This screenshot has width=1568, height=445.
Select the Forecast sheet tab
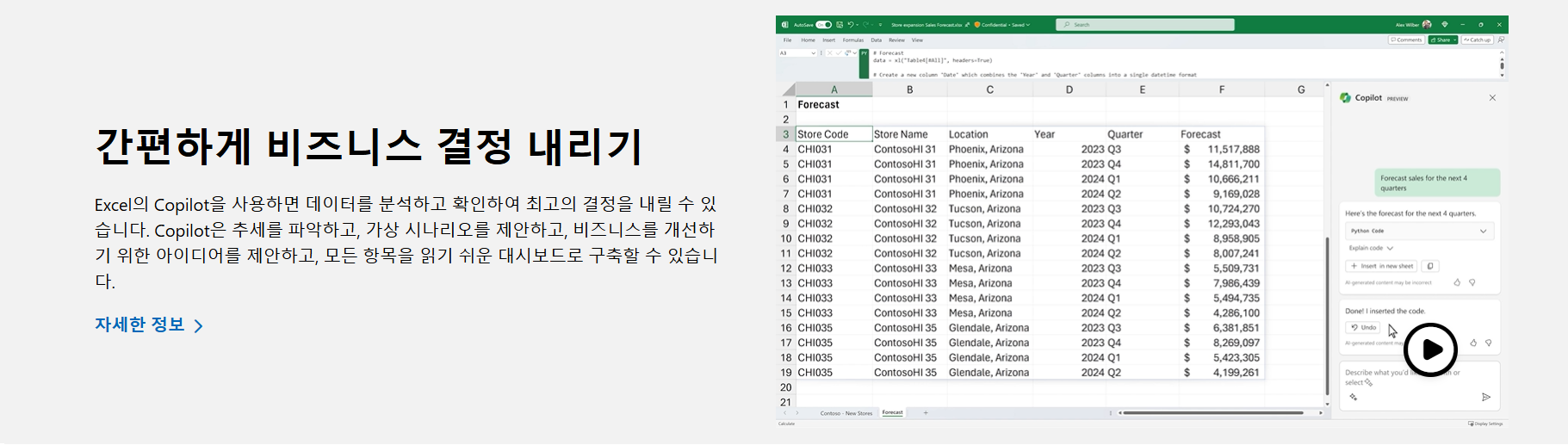click(x=893, y=412)
